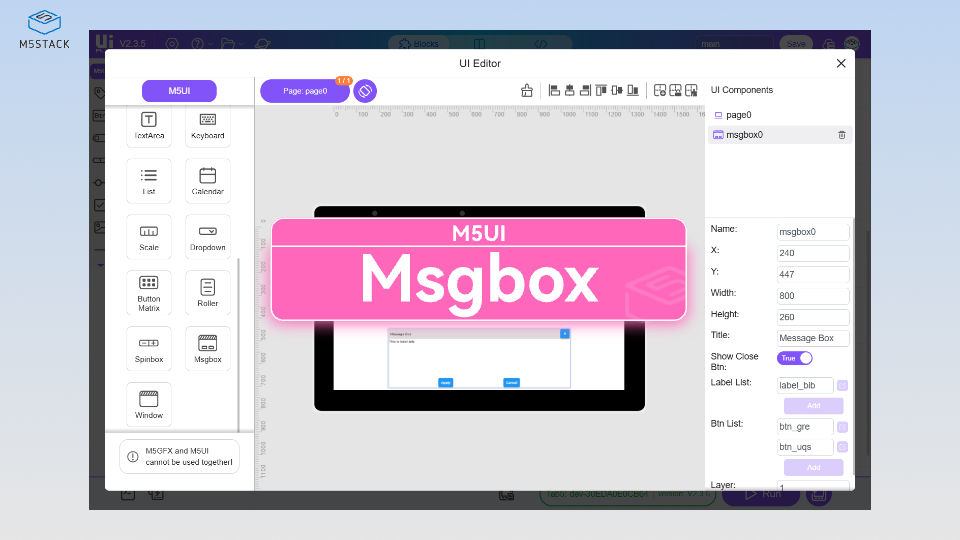Screen dimensions: 960x540
Task: Click Add under Btn List
Action: [x=813, y=467]
